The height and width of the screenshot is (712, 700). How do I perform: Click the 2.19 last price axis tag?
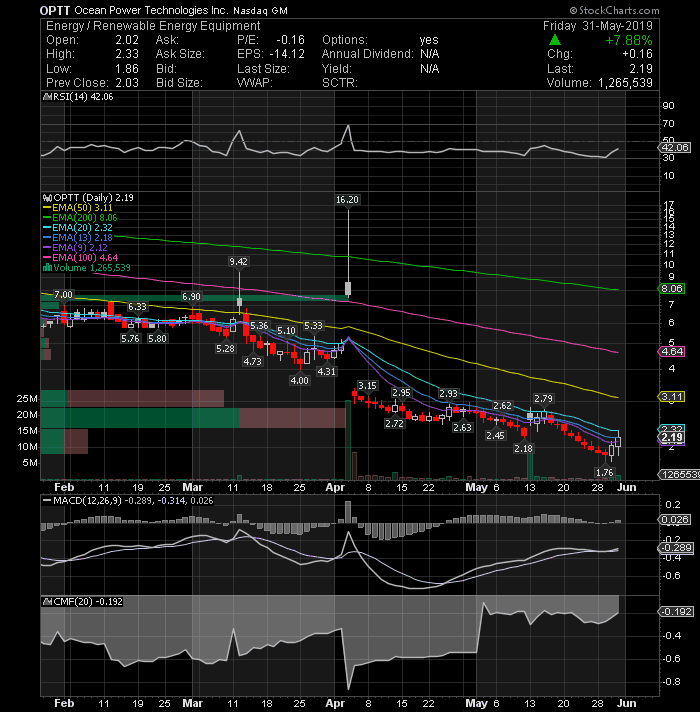pos(671,438)
